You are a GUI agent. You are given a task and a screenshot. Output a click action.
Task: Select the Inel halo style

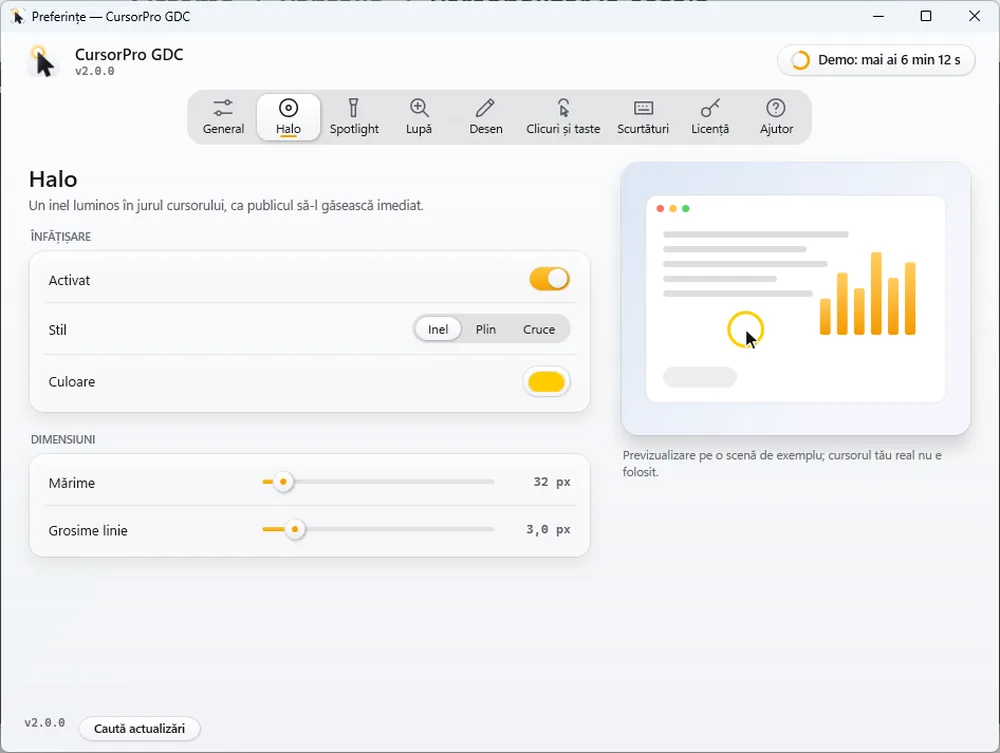click(438, 330)
